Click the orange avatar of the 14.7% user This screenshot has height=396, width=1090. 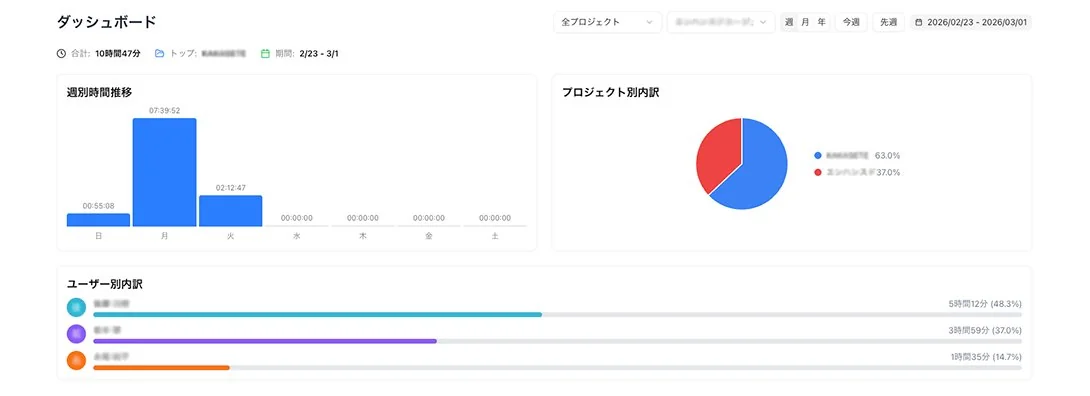coord(76,360)
